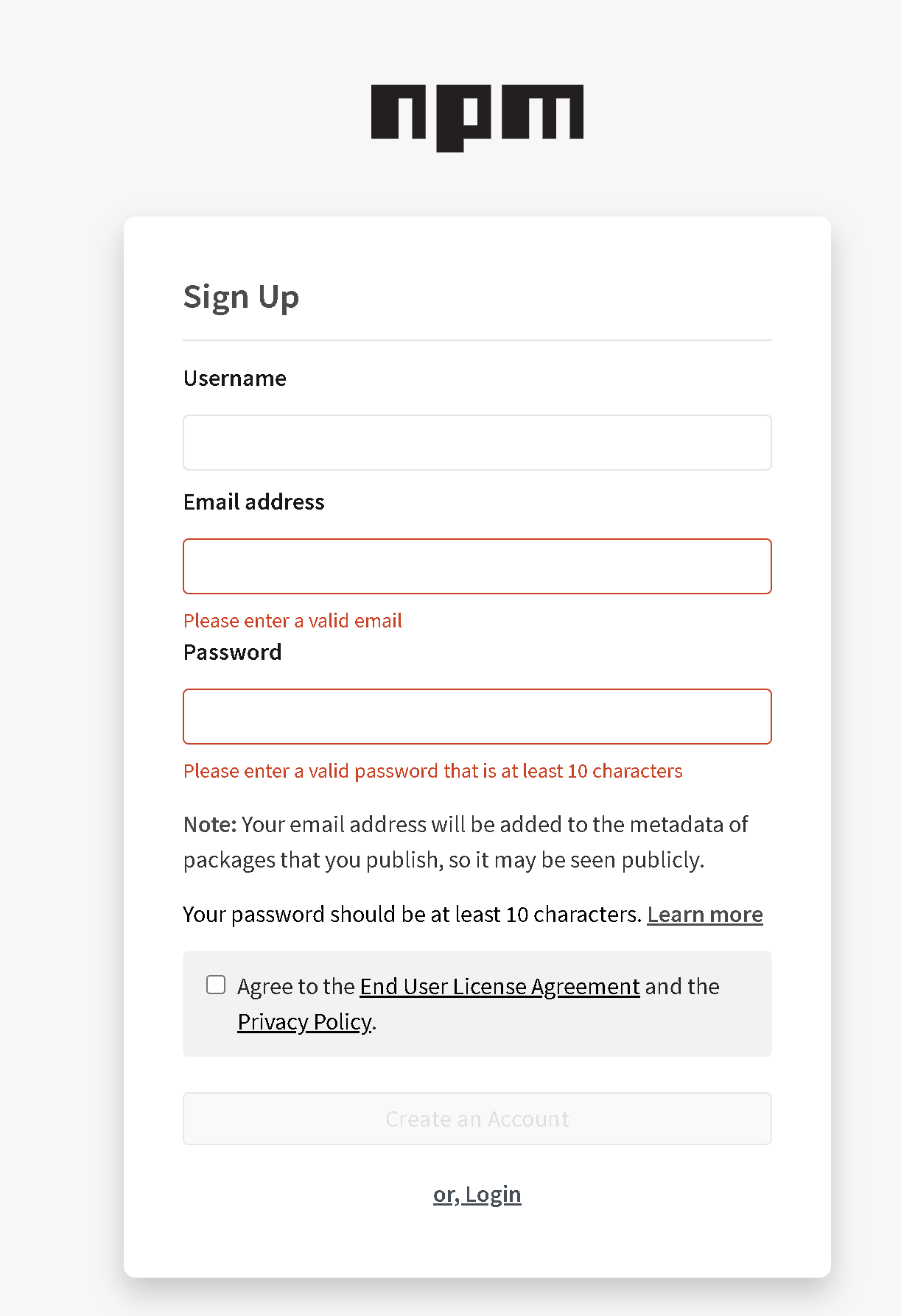
Task: Tick the license agreement checkbox
Action: tap(216, 985)
